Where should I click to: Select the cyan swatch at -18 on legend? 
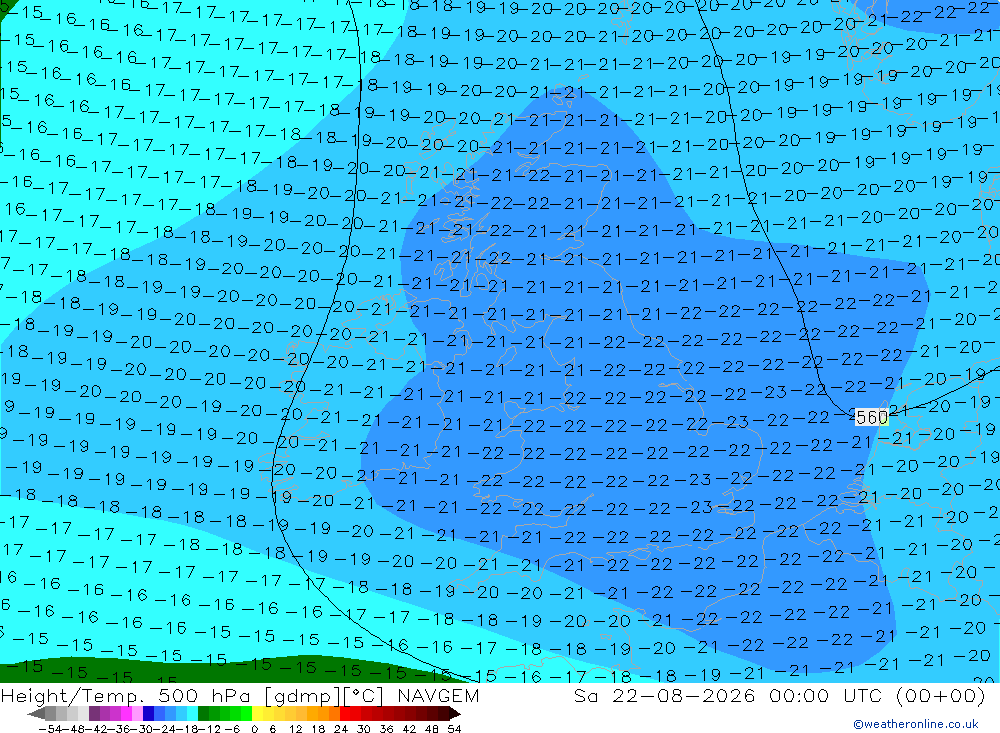[x=192, y=714]
